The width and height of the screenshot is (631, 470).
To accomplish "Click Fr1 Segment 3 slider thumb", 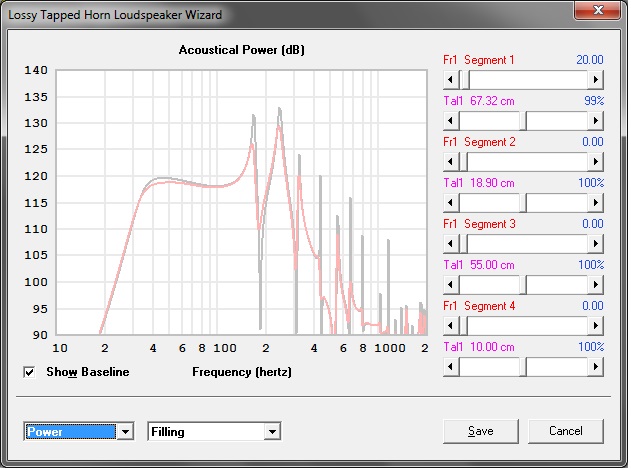I will click(x=463, y=244).
